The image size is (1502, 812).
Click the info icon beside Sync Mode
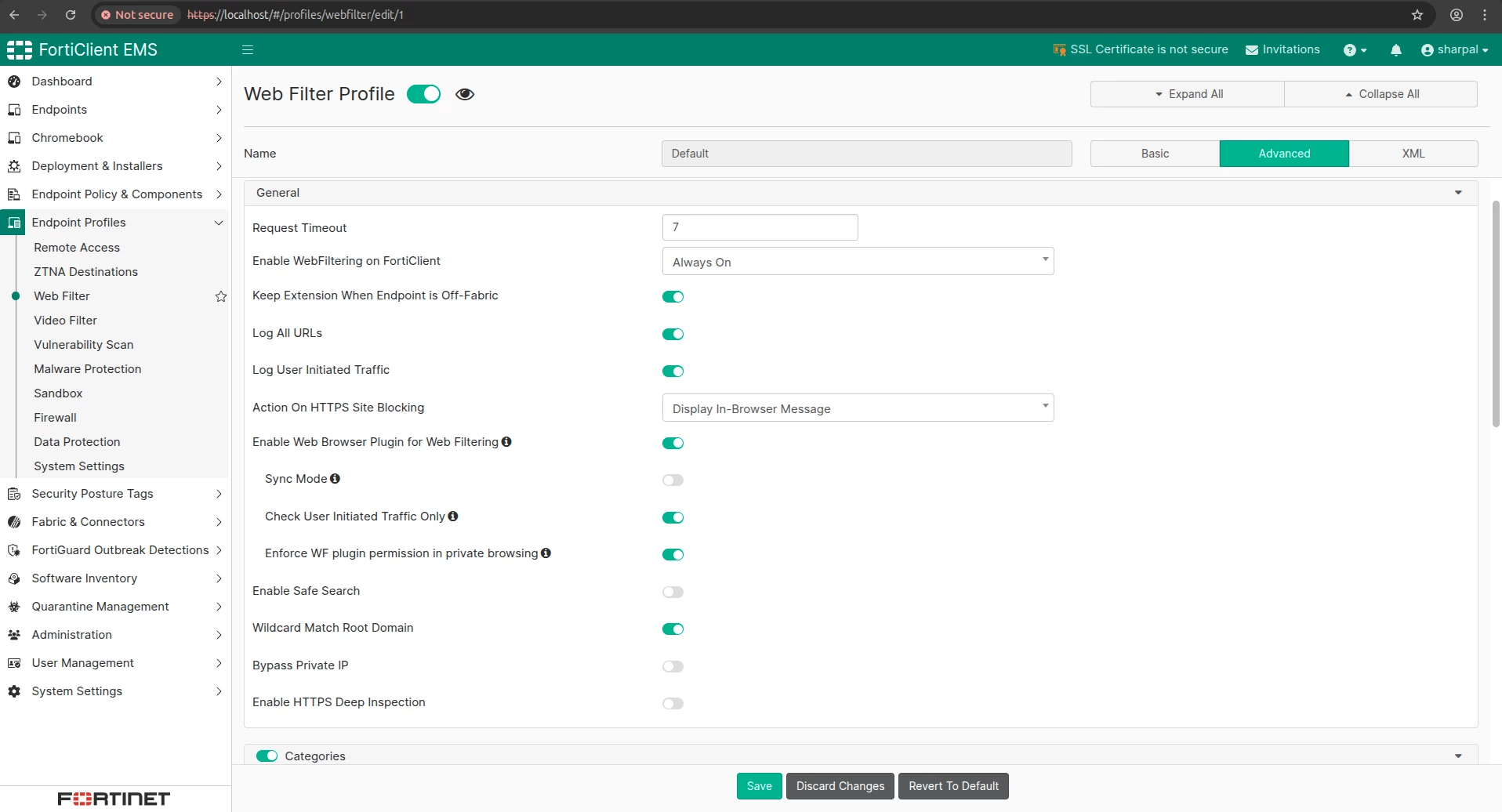tap(335, 479)
